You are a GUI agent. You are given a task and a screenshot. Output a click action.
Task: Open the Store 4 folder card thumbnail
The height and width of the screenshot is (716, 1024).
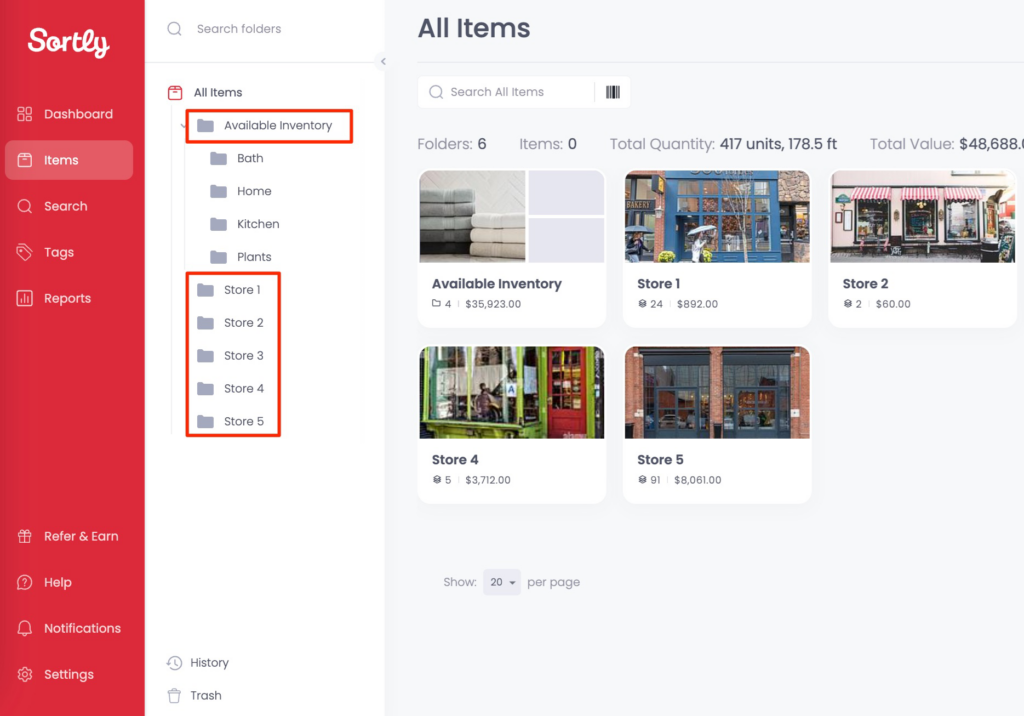511,392
